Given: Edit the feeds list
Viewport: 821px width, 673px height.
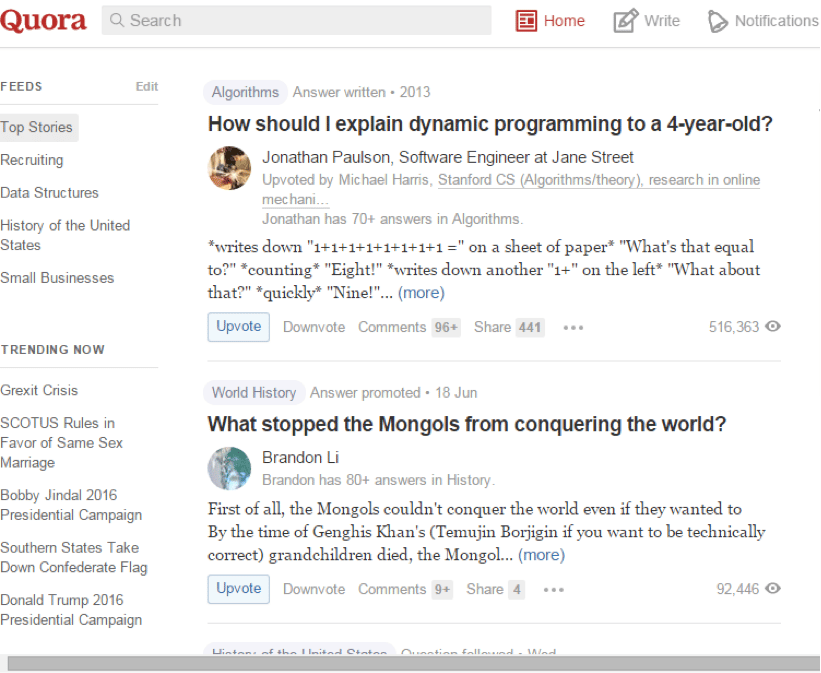Looking at the screenshot, I should pos(147,86).
